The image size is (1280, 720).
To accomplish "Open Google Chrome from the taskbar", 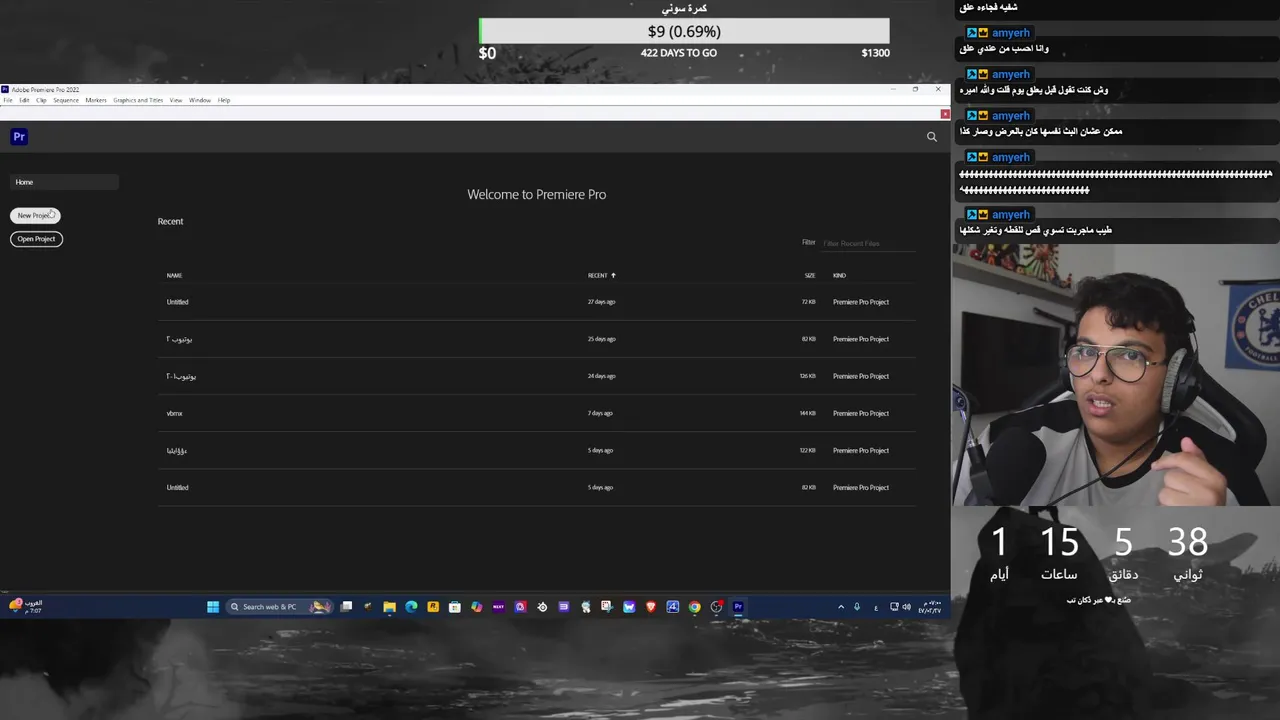I will click(694, 606).
